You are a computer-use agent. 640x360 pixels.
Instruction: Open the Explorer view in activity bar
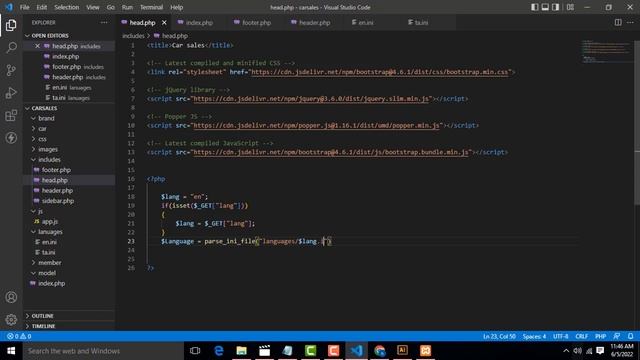pos(11,25)
